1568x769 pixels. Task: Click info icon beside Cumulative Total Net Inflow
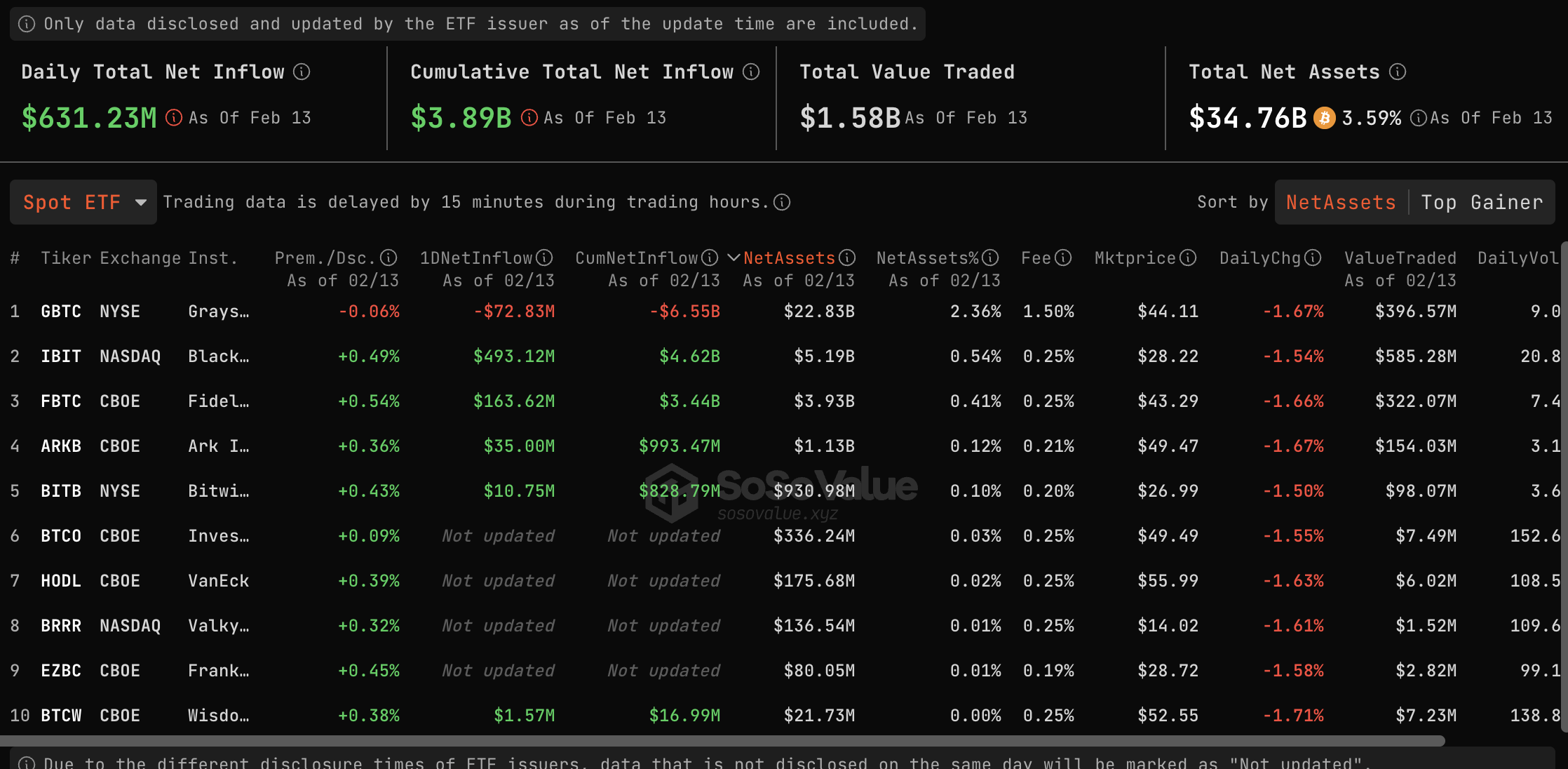(x=751, y=72)
